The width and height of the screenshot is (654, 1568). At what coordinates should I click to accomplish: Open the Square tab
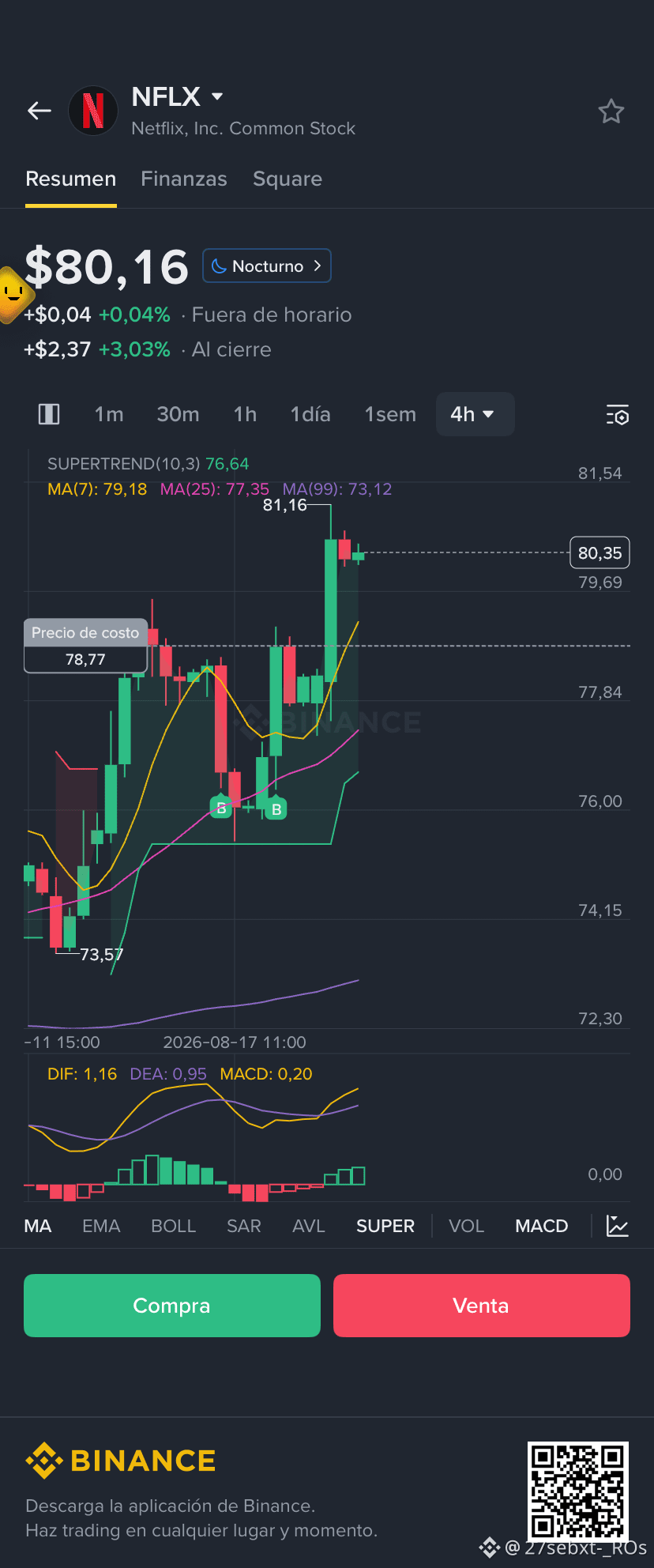(x=288, y=179)
